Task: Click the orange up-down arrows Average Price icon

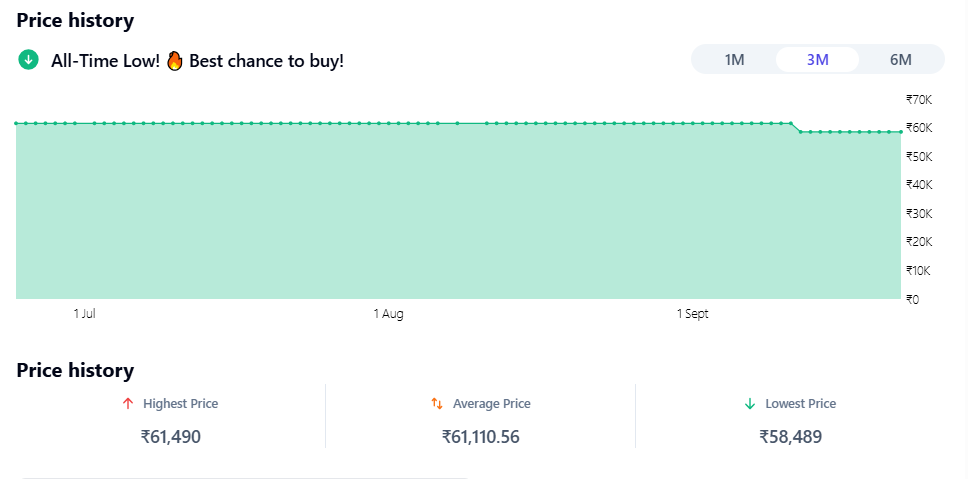Action: click(437, 404)
